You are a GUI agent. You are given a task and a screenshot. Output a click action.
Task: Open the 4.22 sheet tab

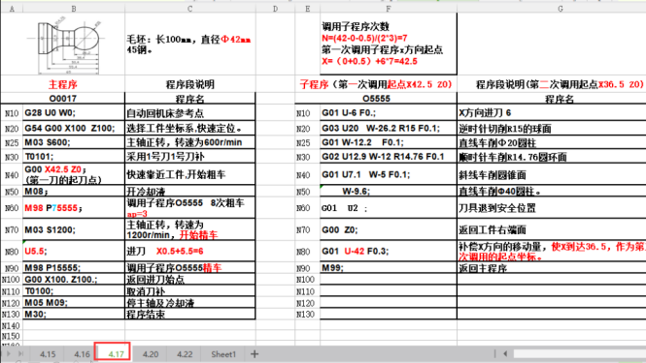[x=185, y=354]
